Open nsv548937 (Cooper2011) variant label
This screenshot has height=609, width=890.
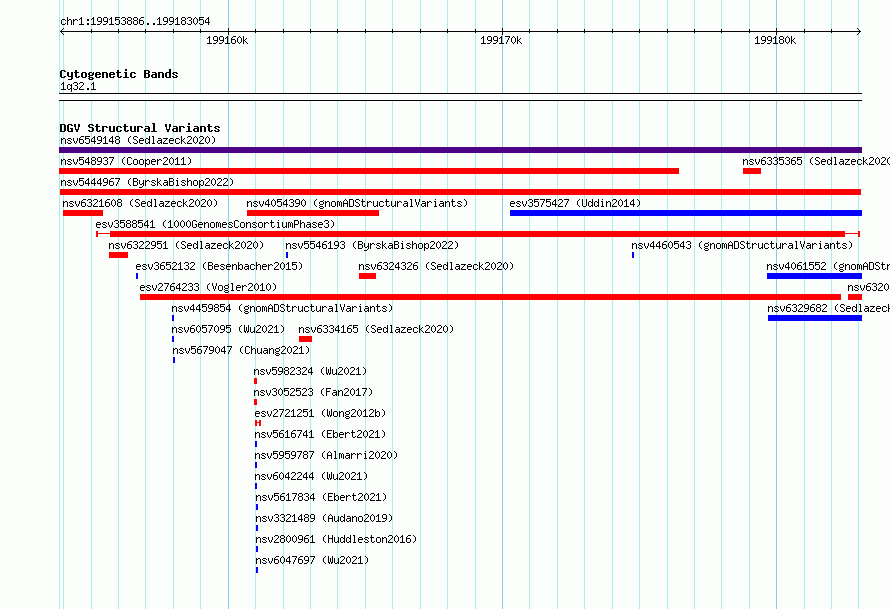click(126, 161)
